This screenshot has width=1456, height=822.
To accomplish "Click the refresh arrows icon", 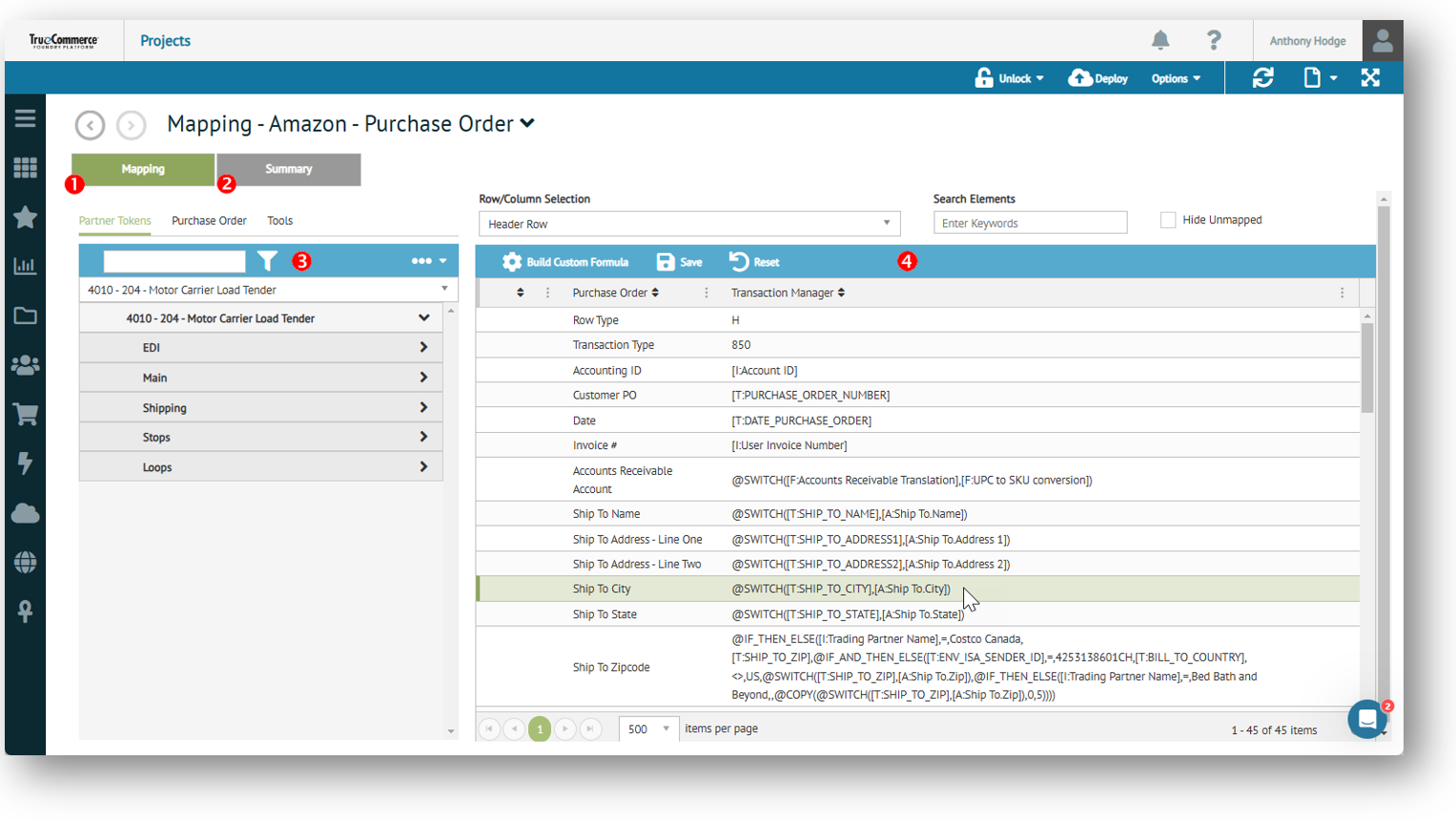I will [x=1262, y=78].
